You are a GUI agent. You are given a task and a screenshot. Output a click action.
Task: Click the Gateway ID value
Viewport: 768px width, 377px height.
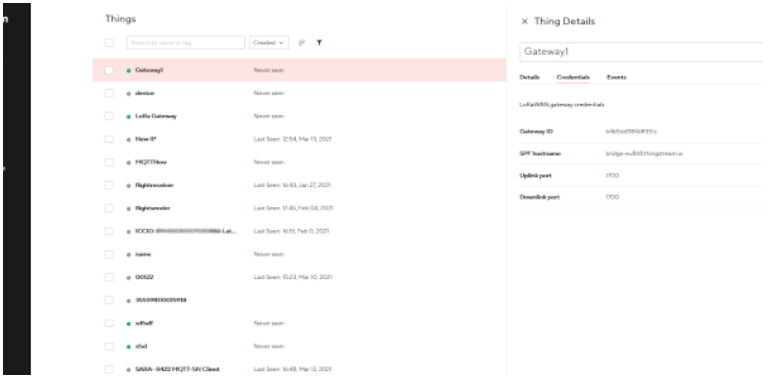[631, 132]
